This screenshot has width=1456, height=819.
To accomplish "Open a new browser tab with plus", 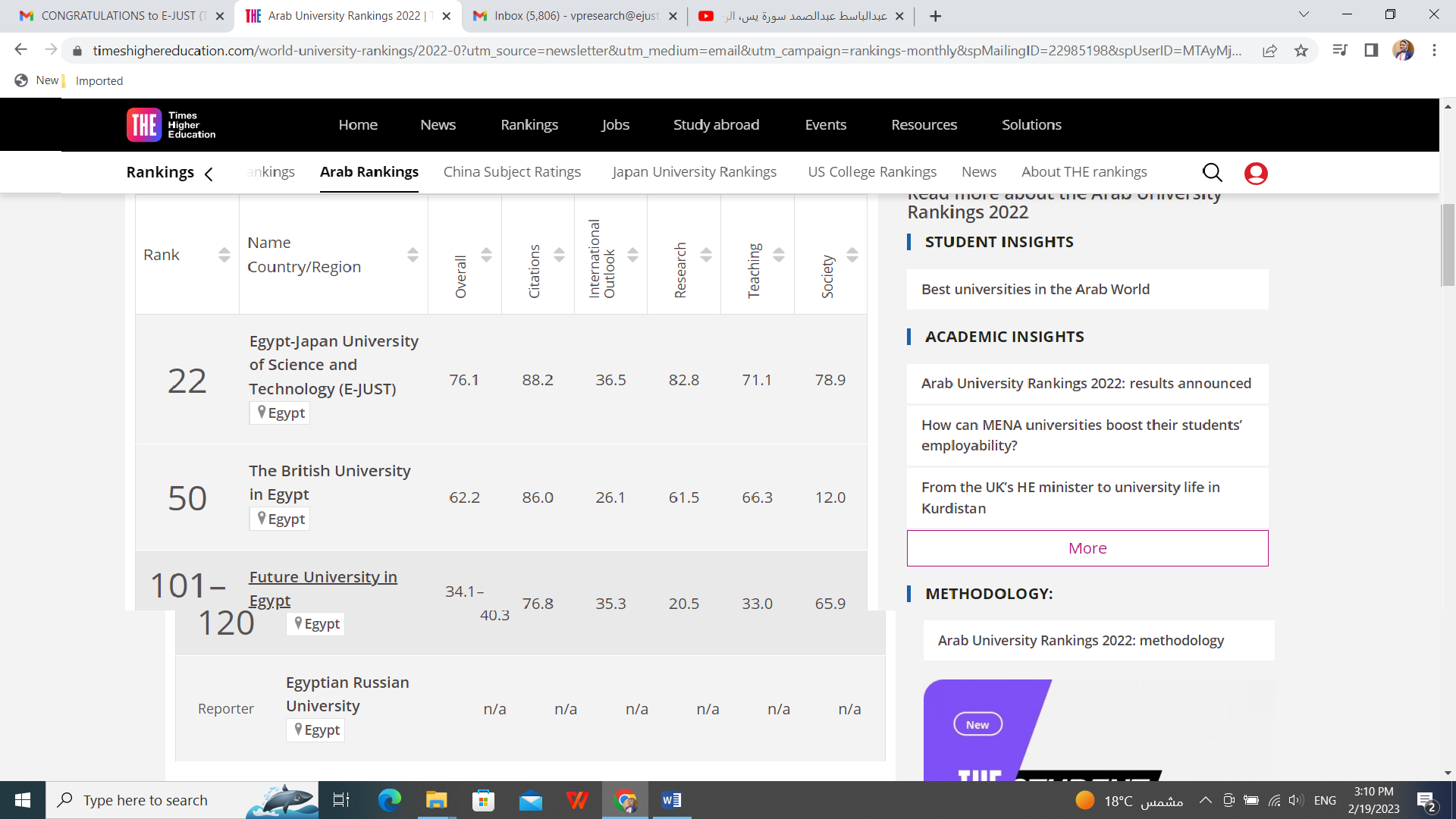I will point(935,16).
